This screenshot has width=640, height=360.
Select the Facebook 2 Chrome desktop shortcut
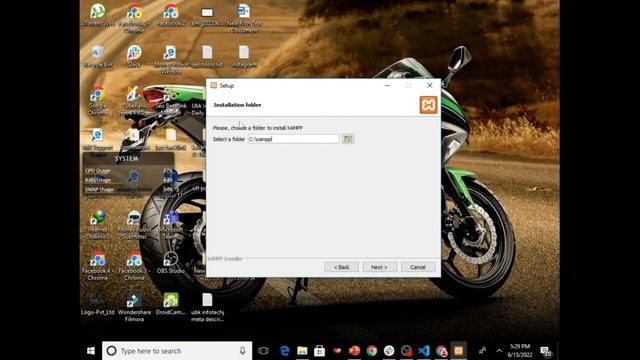171,15
